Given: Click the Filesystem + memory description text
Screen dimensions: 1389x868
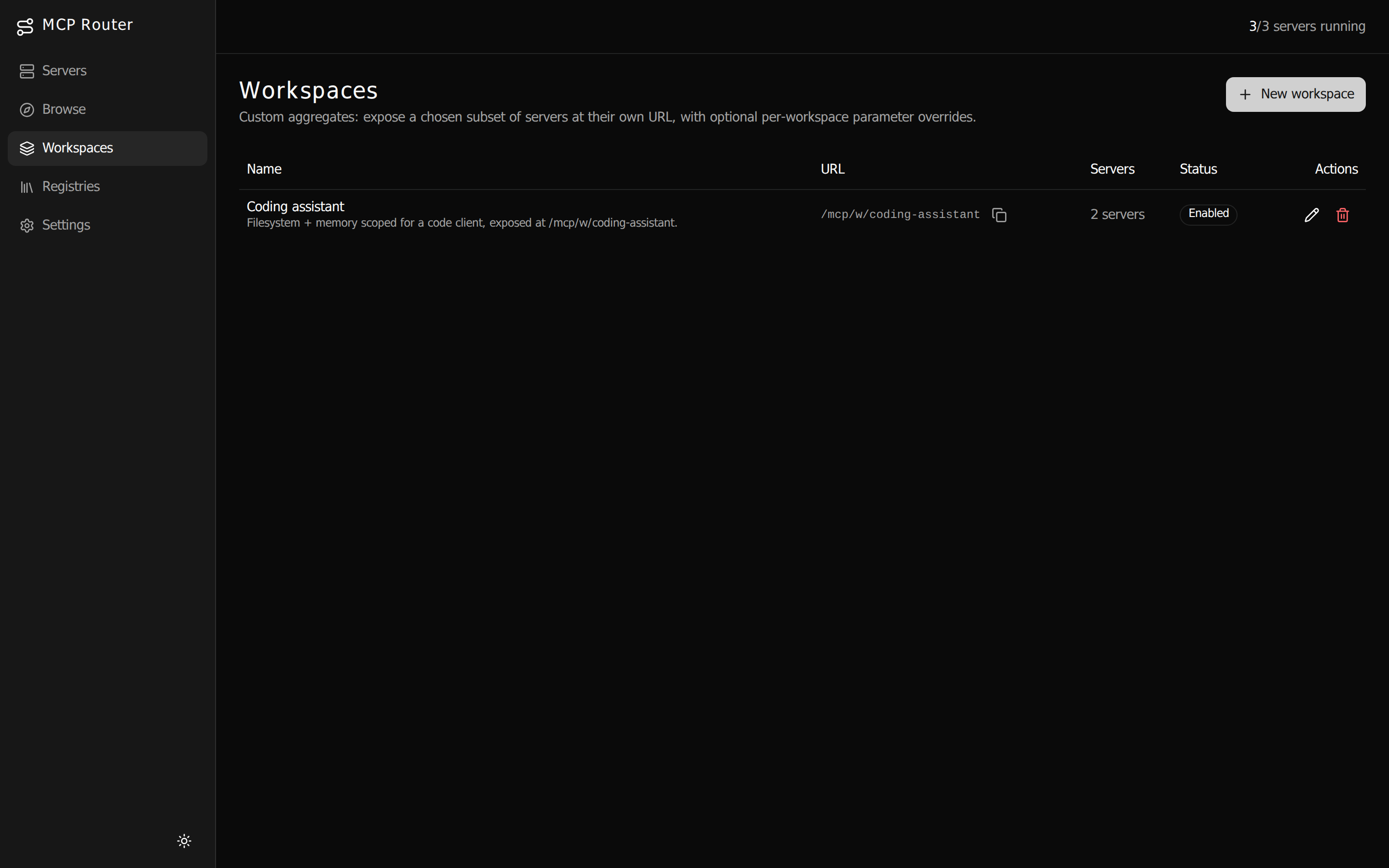Looking at the screenshot, I should (x=462, y=223).
